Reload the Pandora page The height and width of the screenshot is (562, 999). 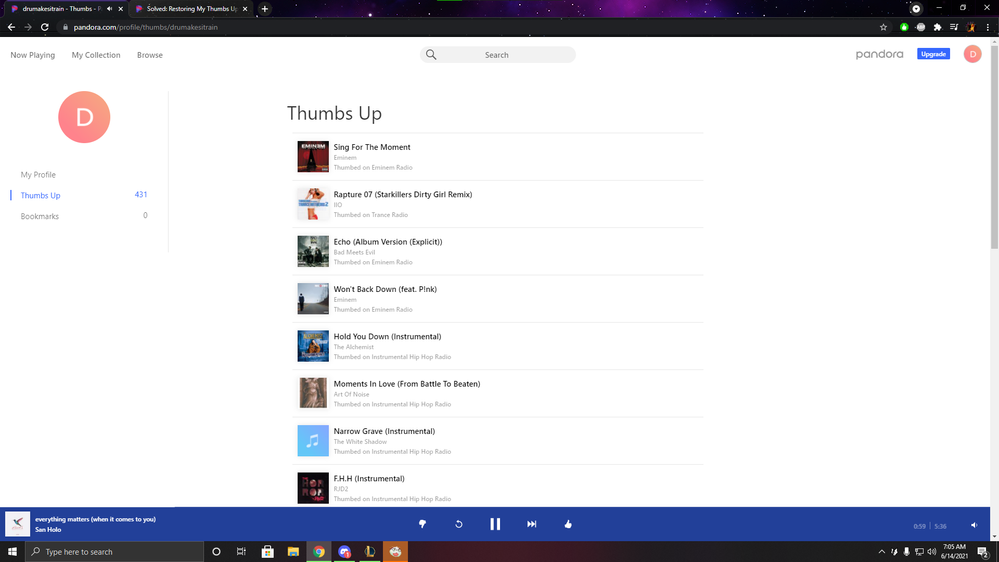coord(45,27)
